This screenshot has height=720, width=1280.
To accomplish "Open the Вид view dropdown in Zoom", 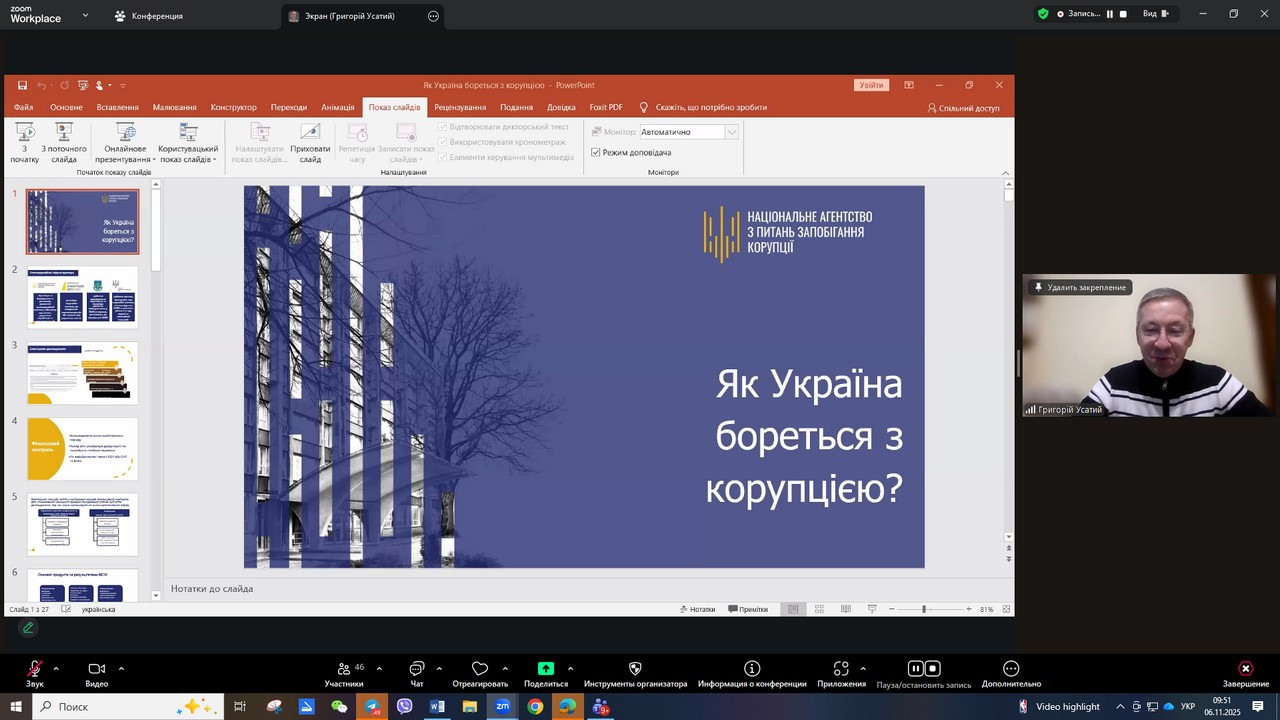I will (x=1155, y=14).
